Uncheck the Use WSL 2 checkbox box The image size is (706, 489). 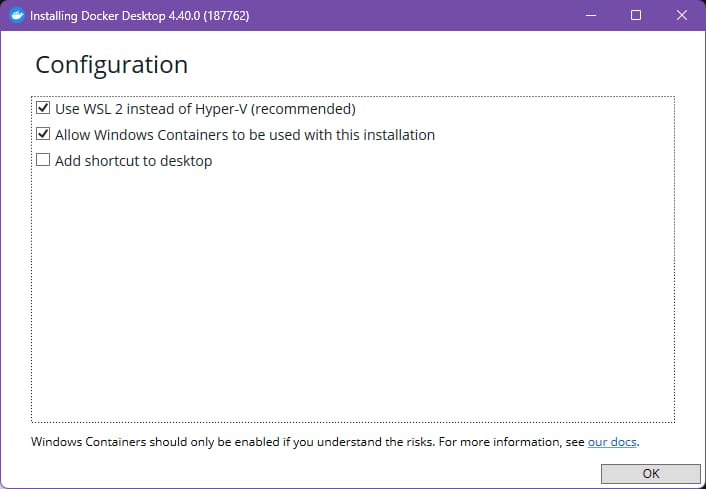click(x=43, y=108)
